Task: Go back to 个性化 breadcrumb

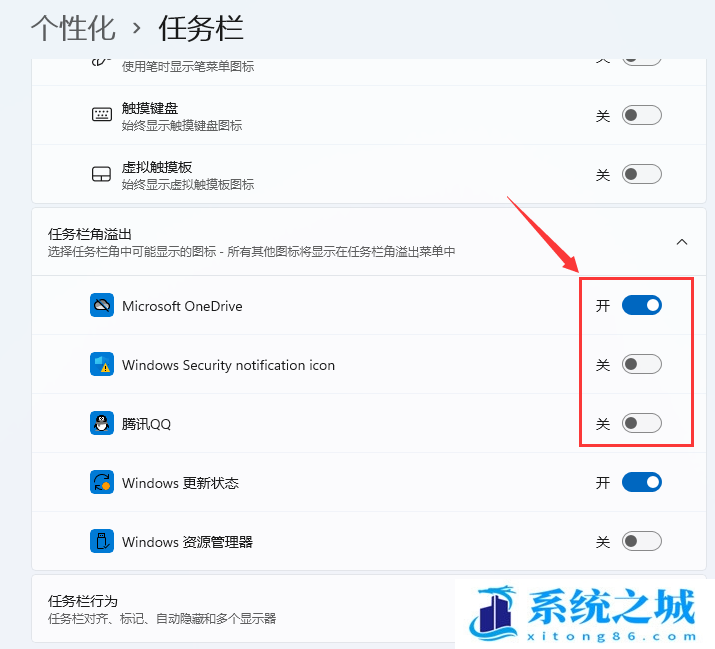Action: (73, 28)
